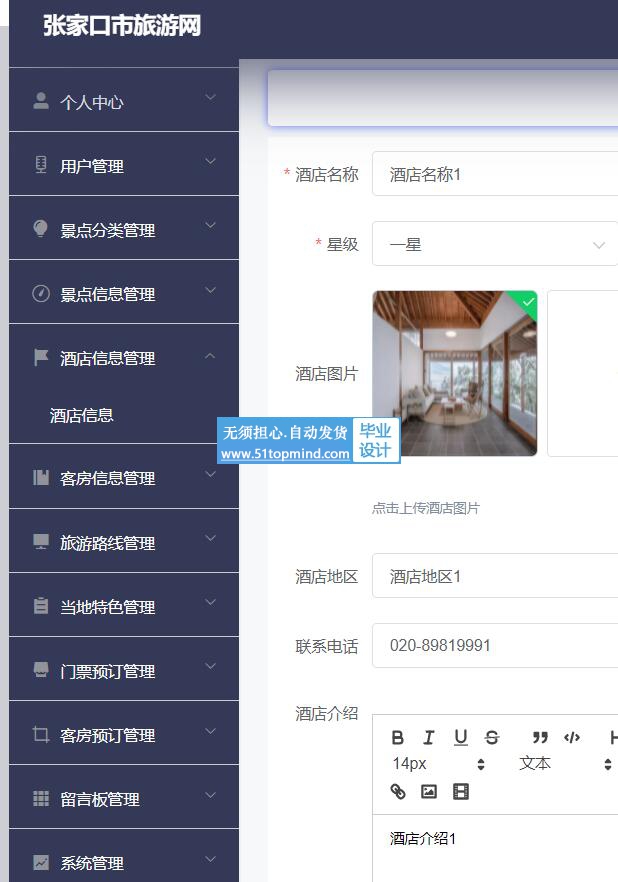Apply bold formatting in the editor
Image resolution: width=618 pixels, height=882 pixels.
(398, 737)
